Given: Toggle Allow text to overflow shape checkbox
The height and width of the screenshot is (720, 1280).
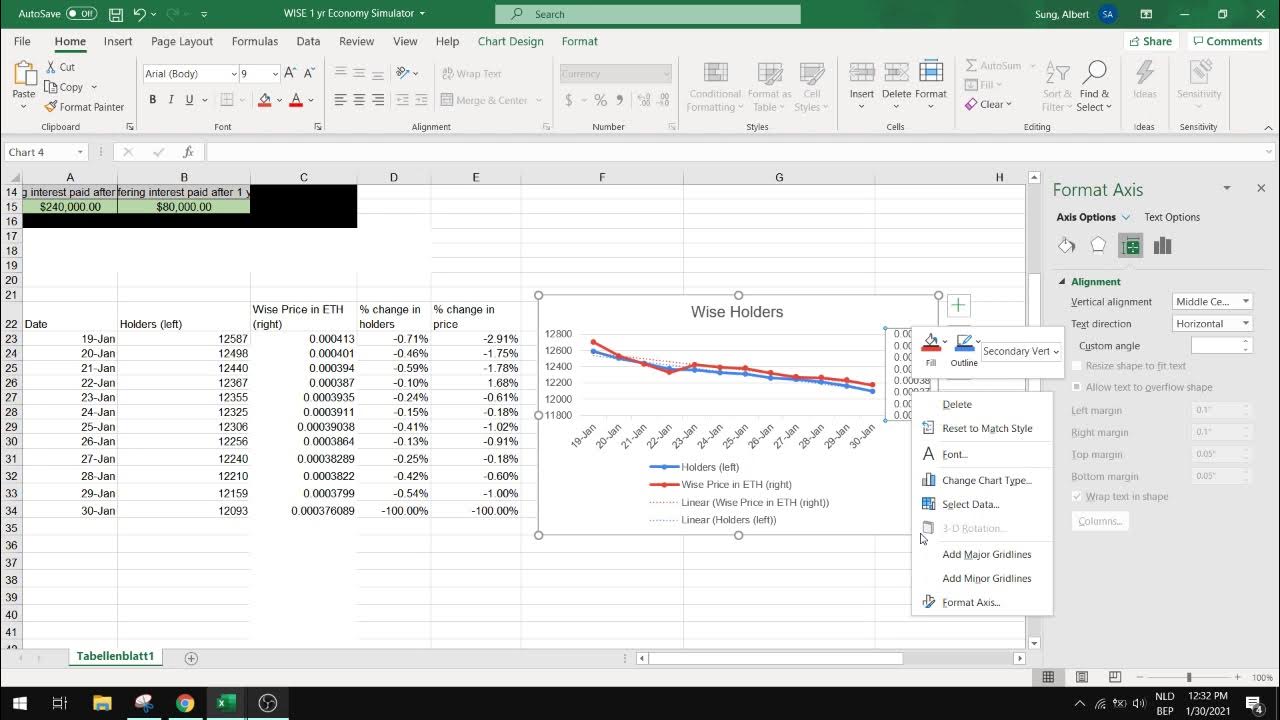Looking at the screenshot, I should (1077, 387).
